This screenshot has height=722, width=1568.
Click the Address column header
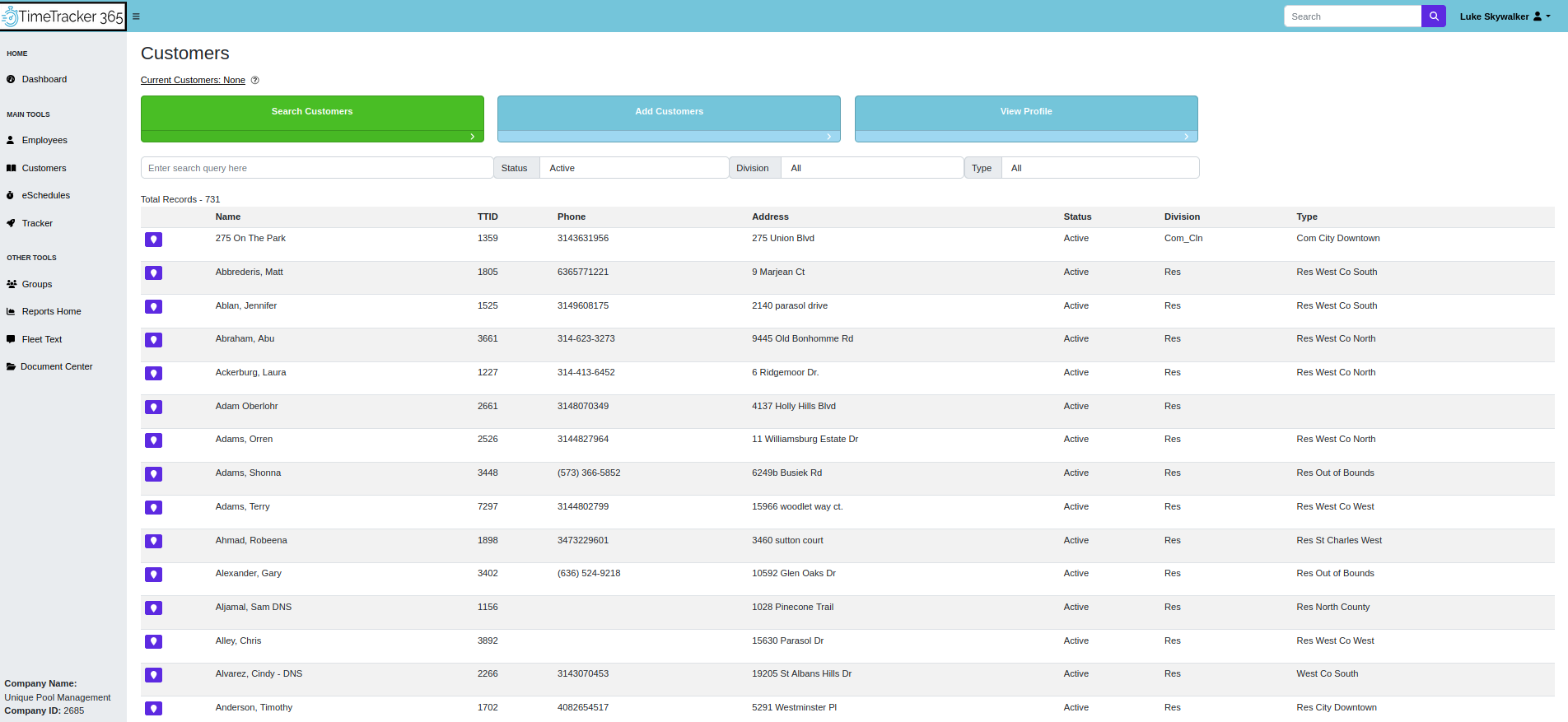point(770,217)
